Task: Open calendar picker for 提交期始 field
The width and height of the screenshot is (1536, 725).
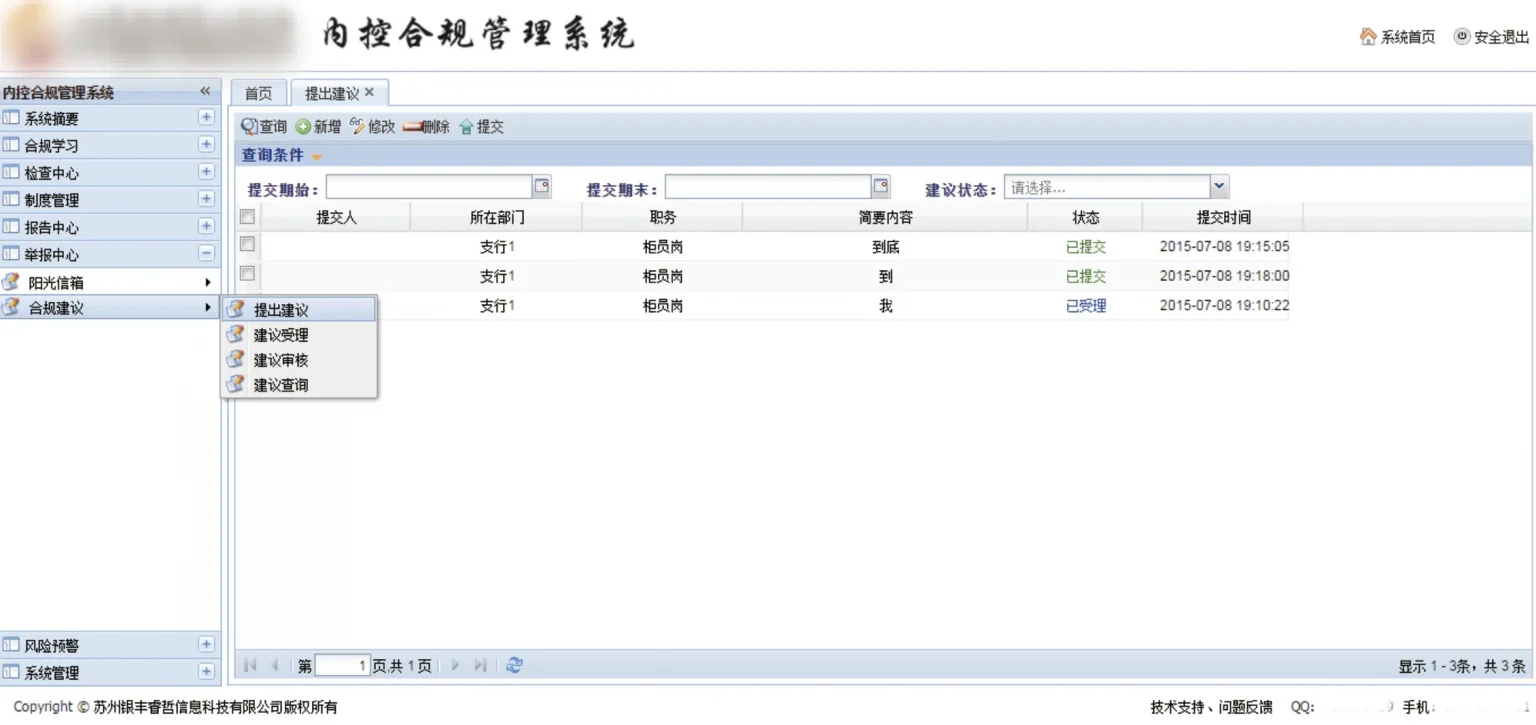Action: coord(541,186)
